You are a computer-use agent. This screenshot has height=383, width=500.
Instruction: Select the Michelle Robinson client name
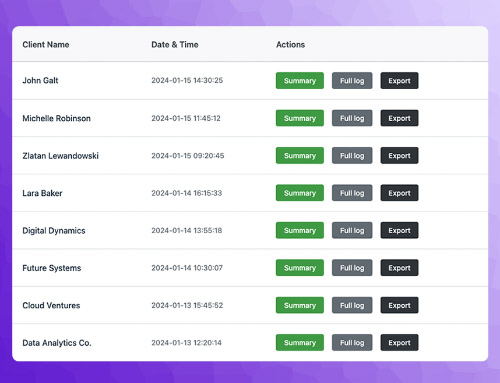coord(56,118)
